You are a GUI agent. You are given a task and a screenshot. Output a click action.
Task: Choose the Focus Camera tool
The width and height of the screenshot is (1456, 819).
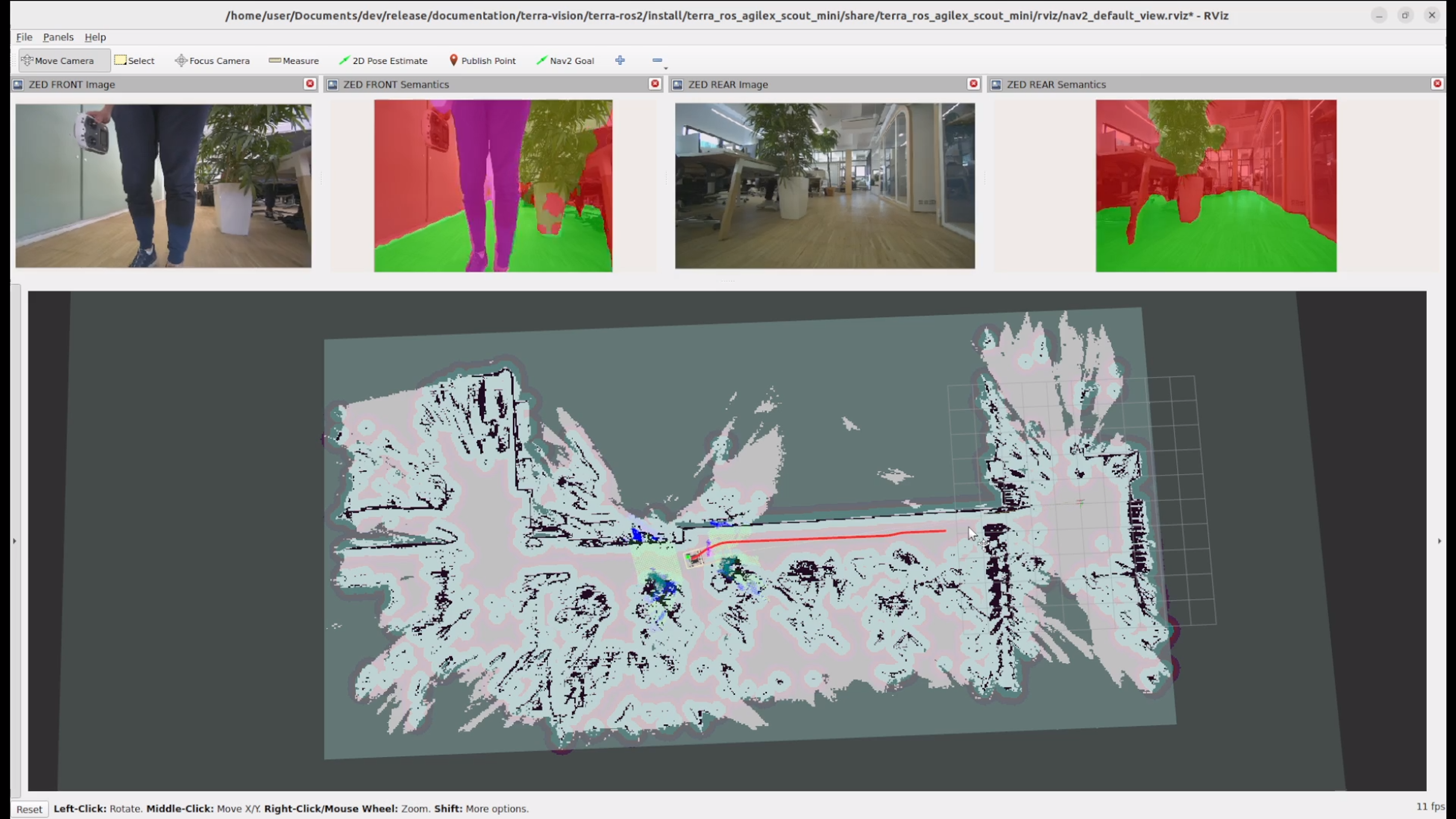click(x=212, y=61)
